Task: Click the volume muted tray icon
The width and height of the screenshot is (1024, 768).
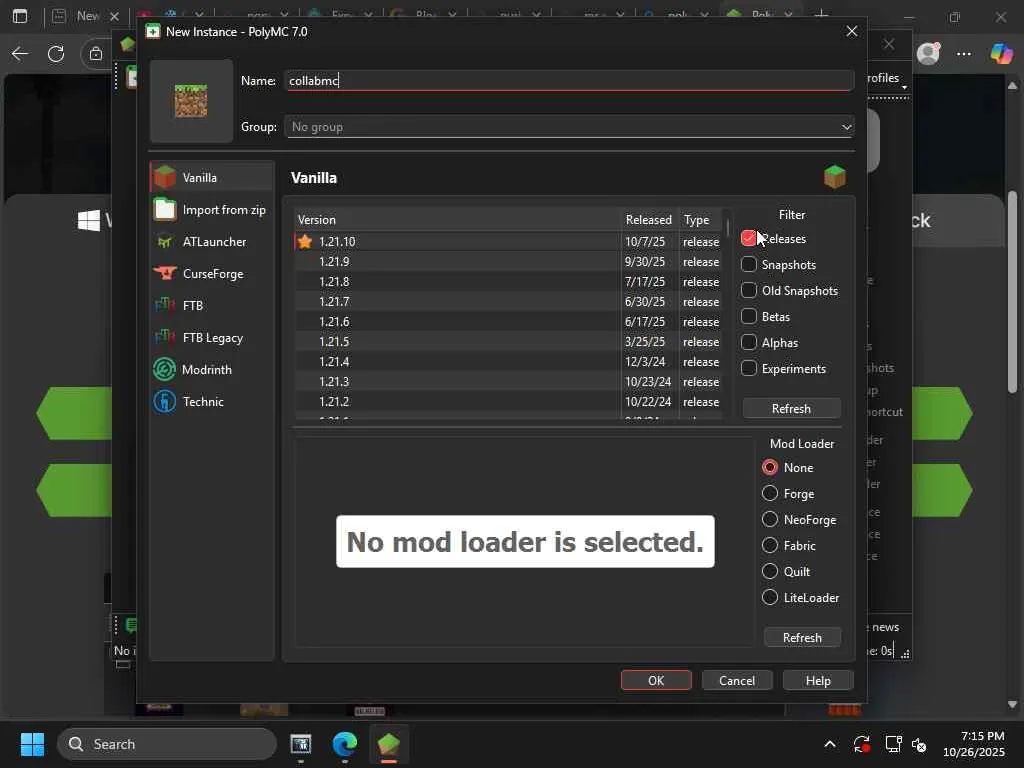Action: pos(920,744)
